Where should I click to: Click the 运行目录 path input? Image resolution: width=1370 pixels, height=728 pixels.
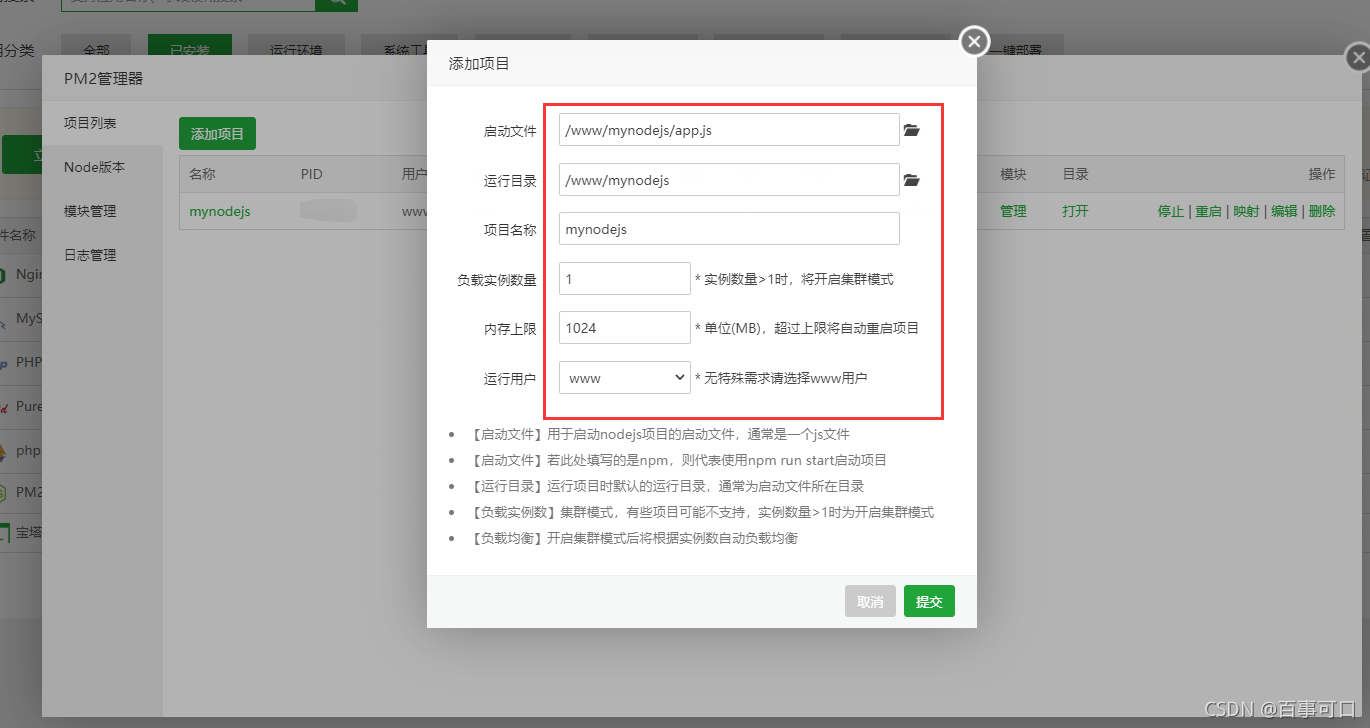tap(729, 180)
